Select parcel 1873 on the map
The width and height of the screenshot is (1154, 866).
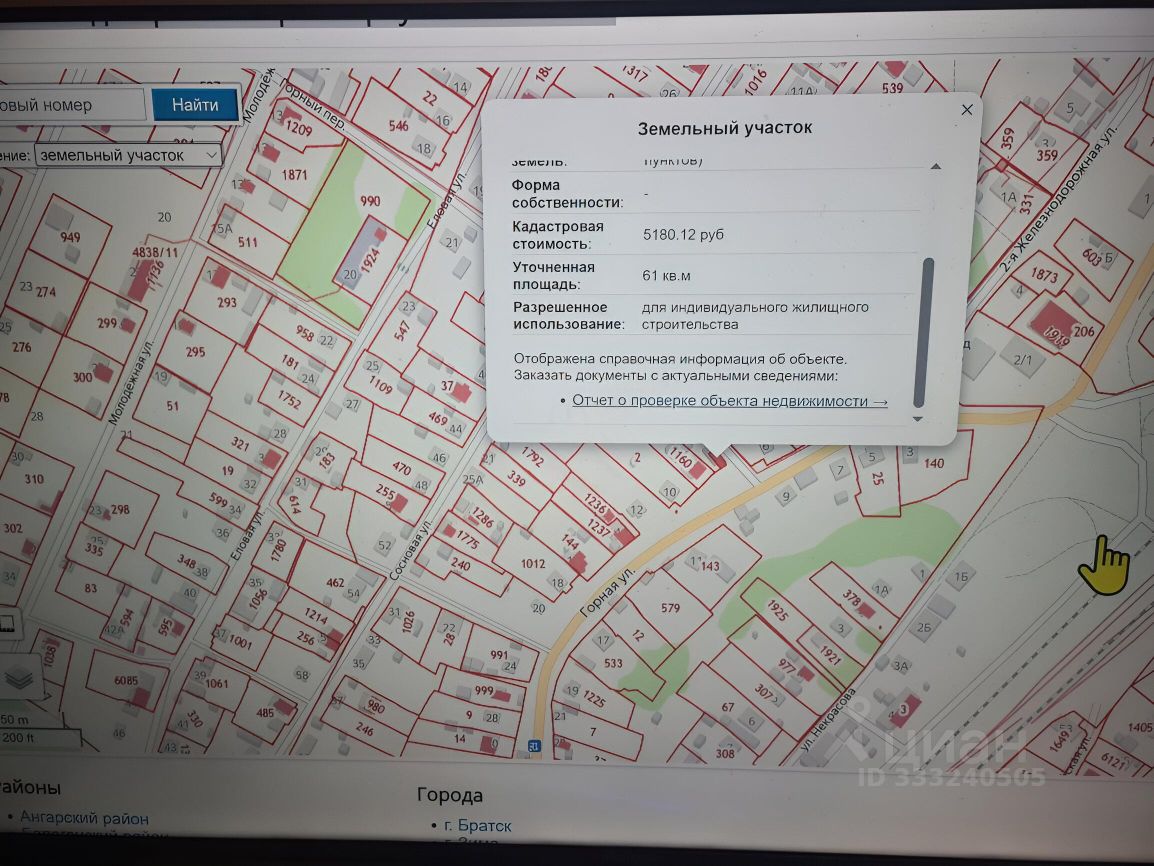point(1044,275)
